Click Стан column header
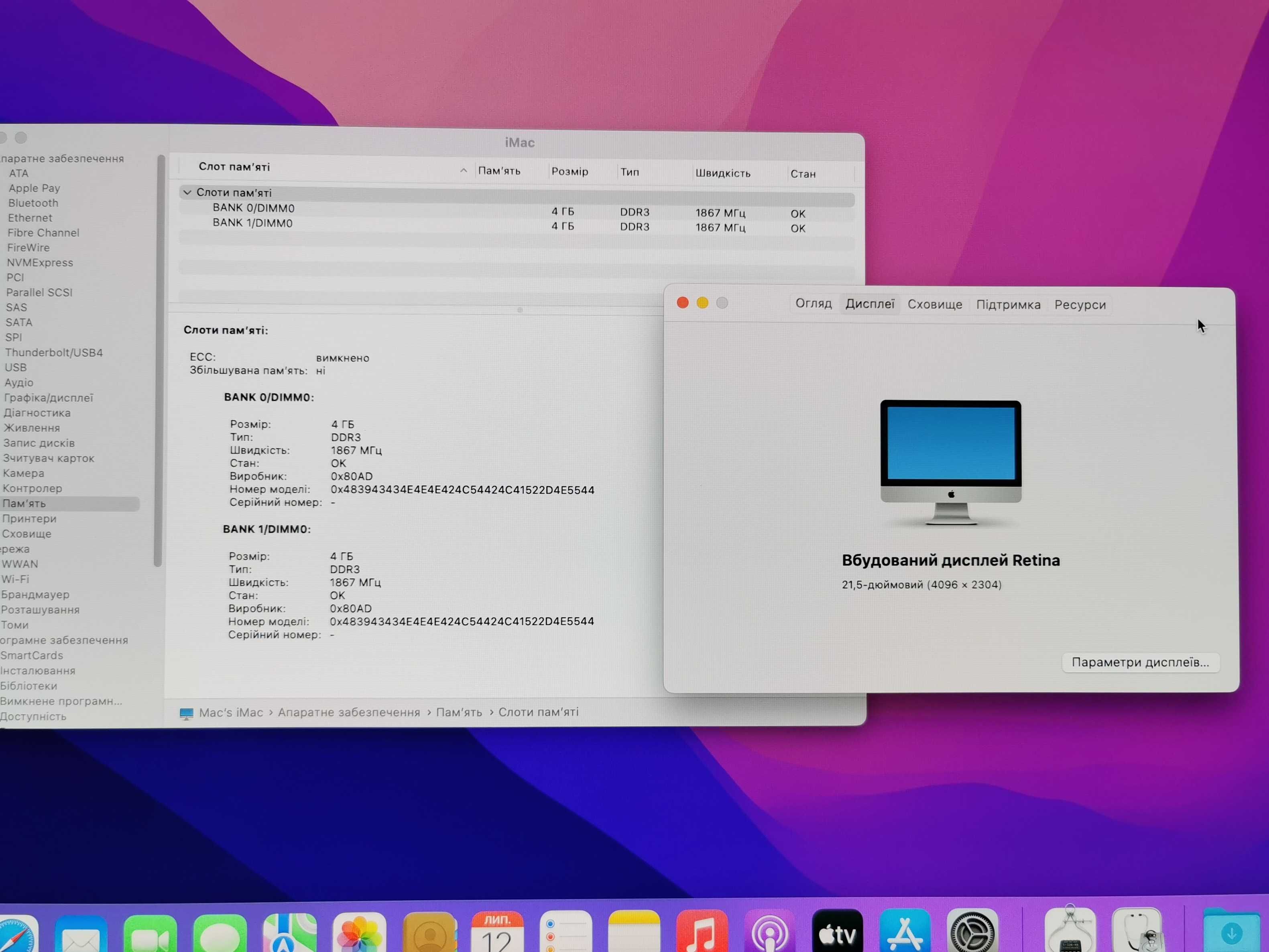 point(803,174)
